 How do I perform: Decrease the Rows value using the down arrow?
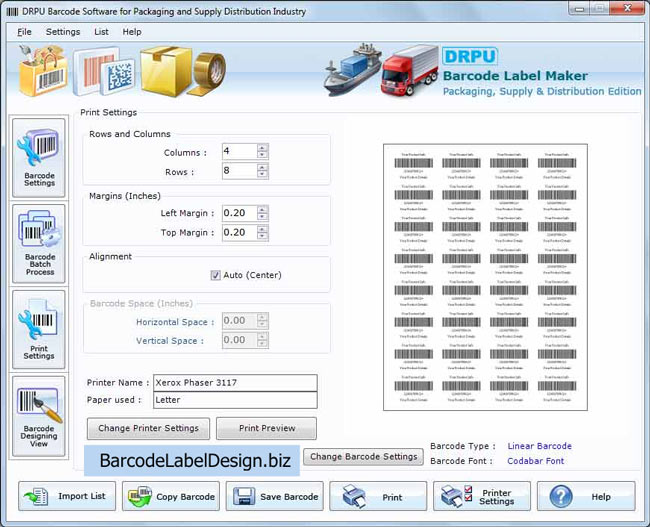point(262,176)
